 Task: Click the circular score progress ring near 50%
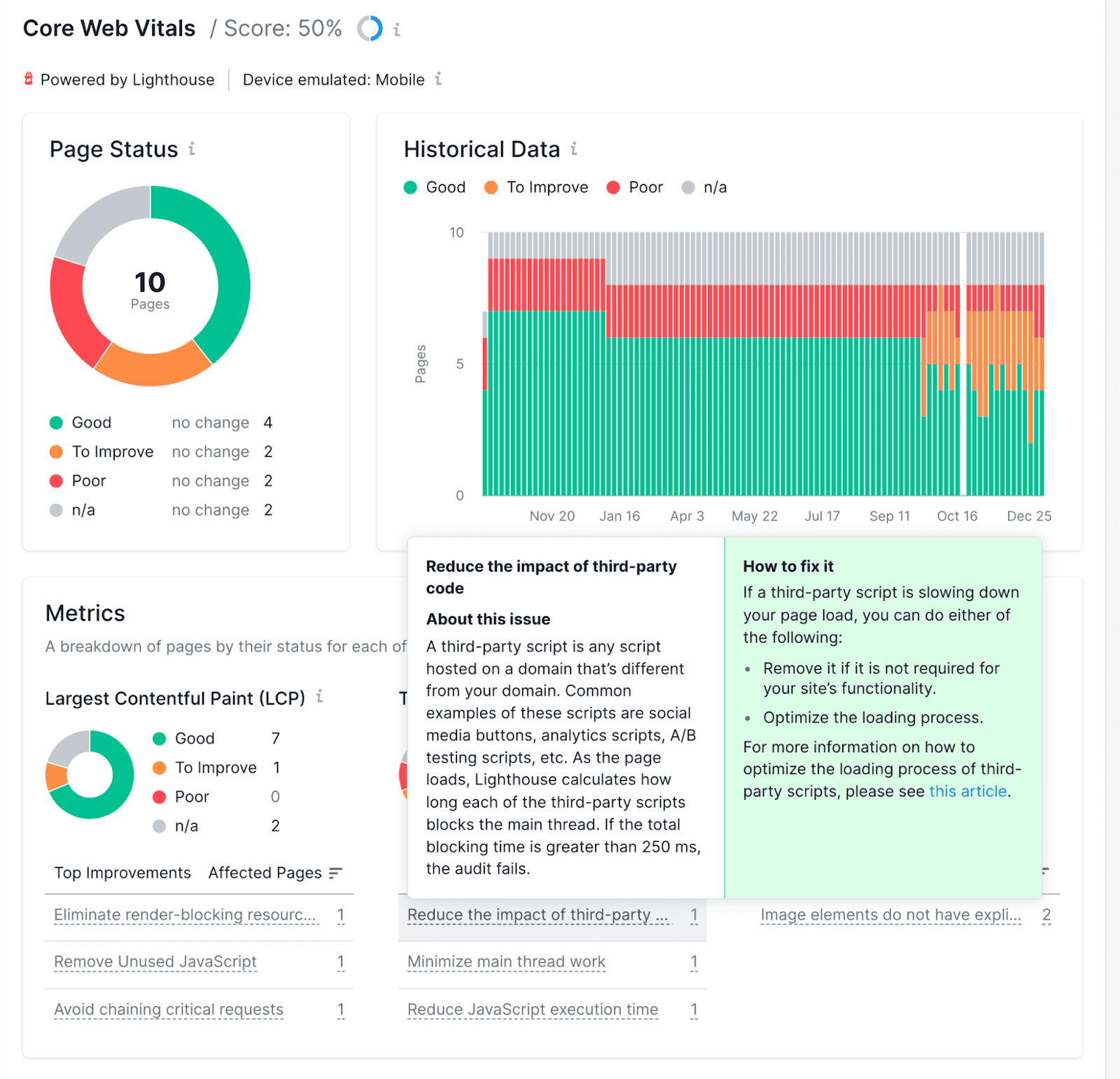click(x=370, y=29)
